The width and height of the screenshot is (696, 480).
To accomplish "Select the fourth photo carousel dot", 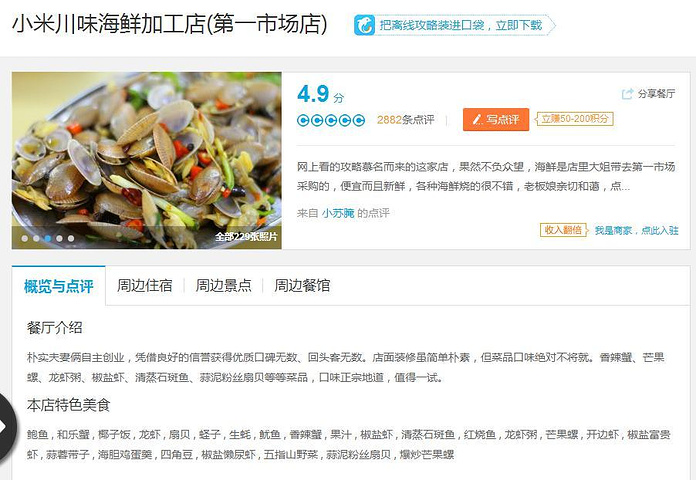I will (59, 238).
